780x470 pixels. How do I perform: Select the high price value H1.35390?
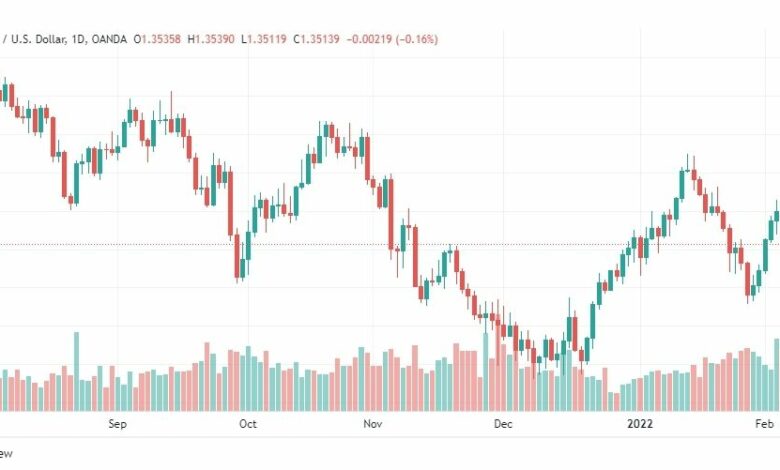click(x=211, y=39)
